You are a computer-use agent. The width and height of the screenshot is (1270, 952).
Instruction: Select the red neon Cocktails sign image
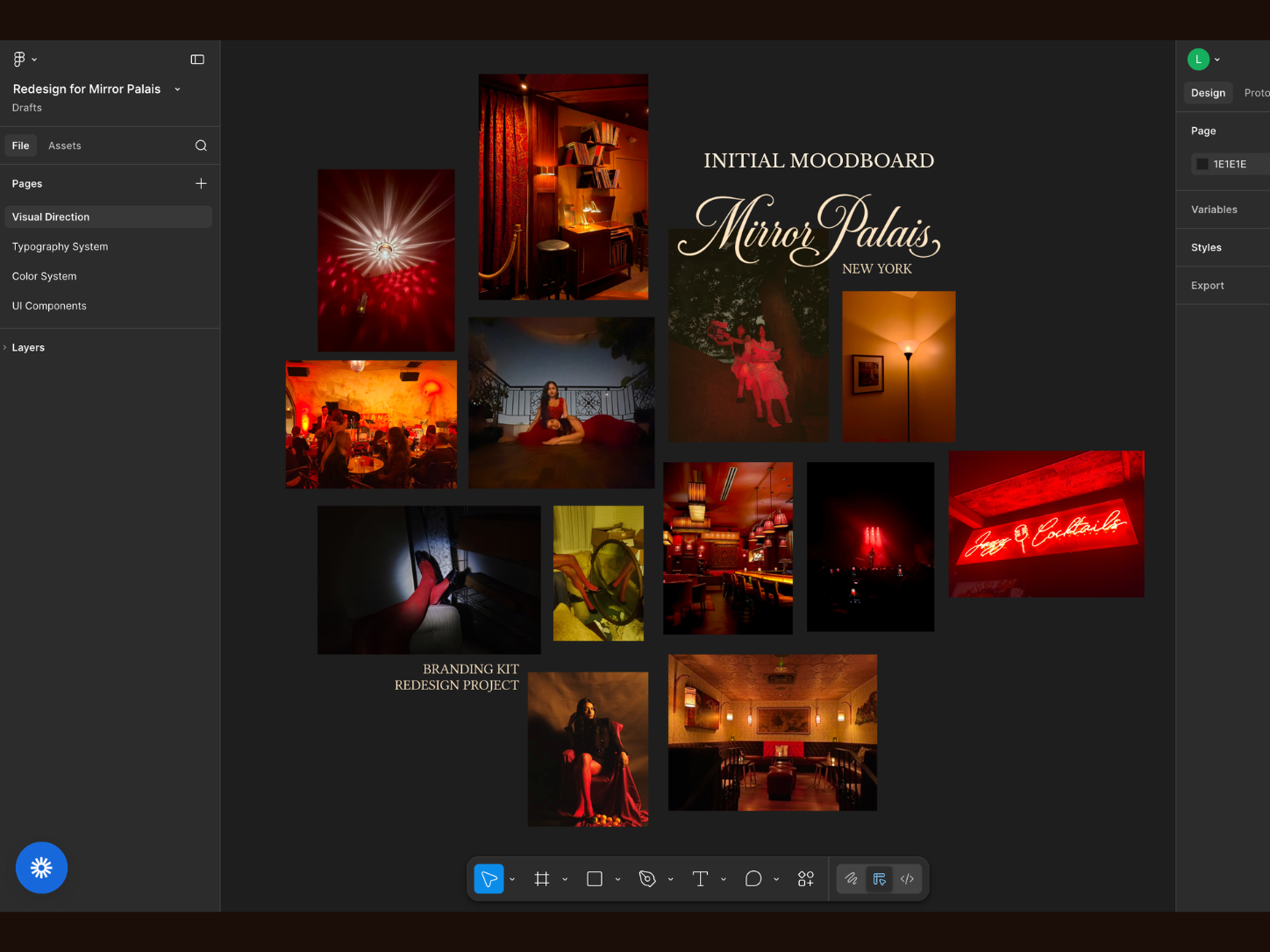coord(1046,524)
